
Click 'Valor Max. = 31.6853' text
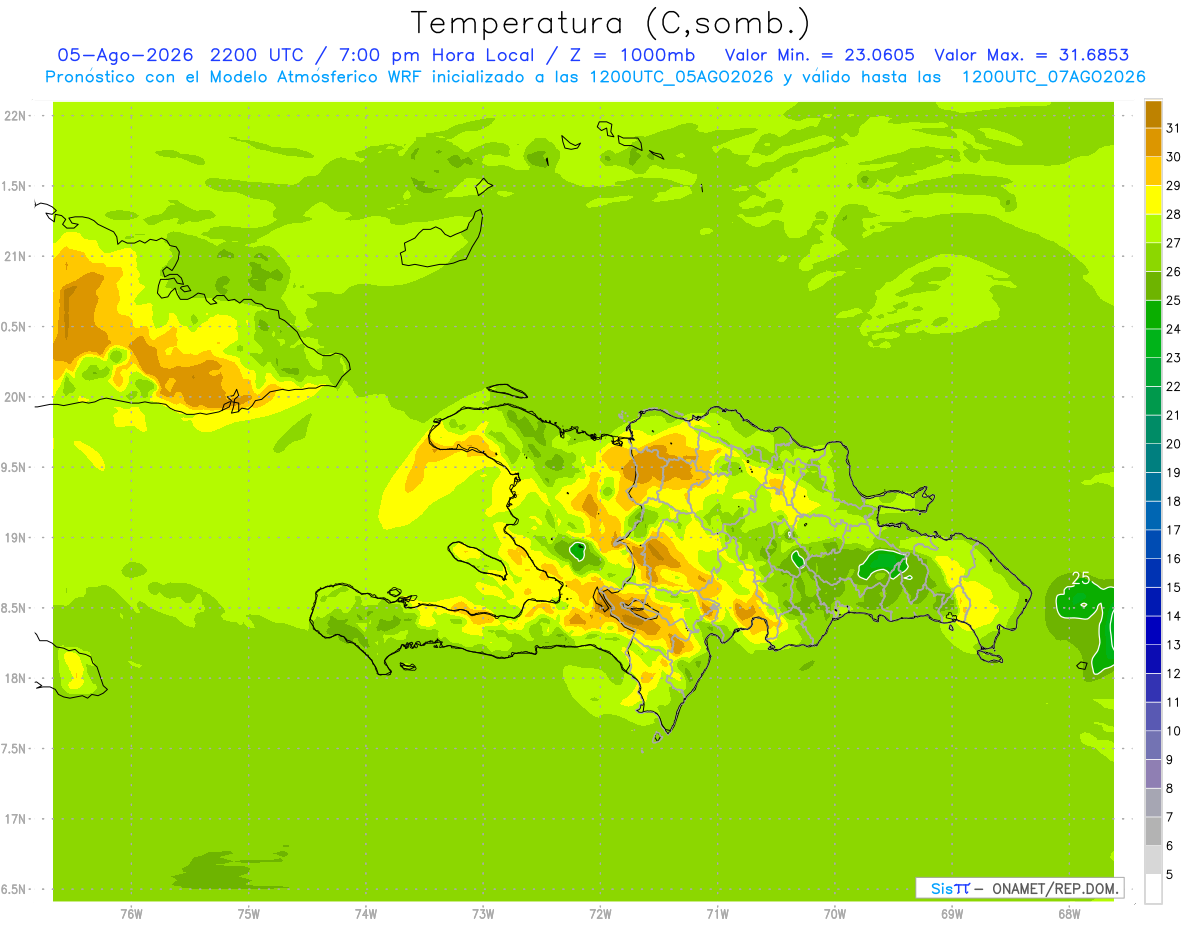[x=1032, y=55]
